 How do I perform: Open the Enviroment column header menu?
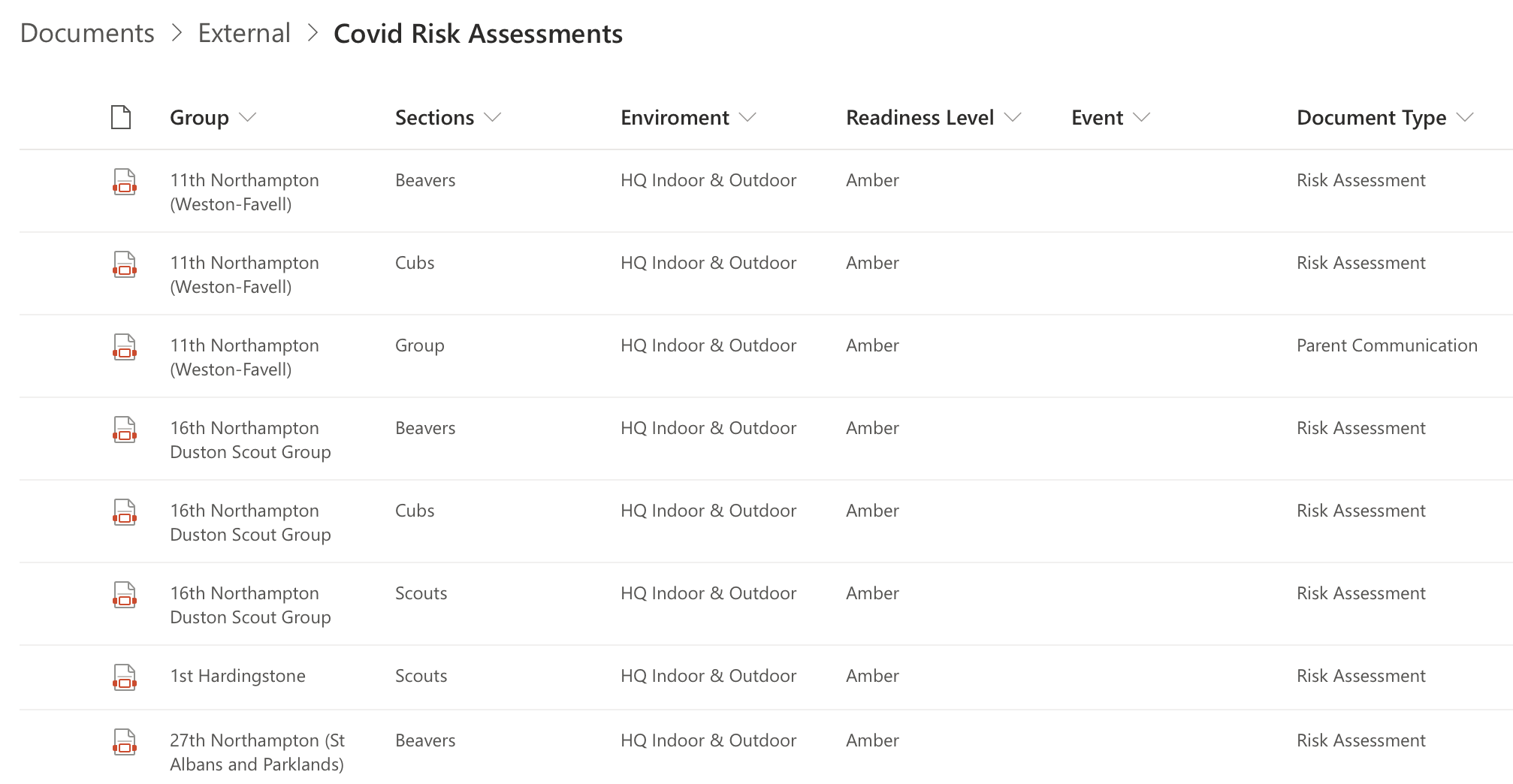[x=747, y=118]
